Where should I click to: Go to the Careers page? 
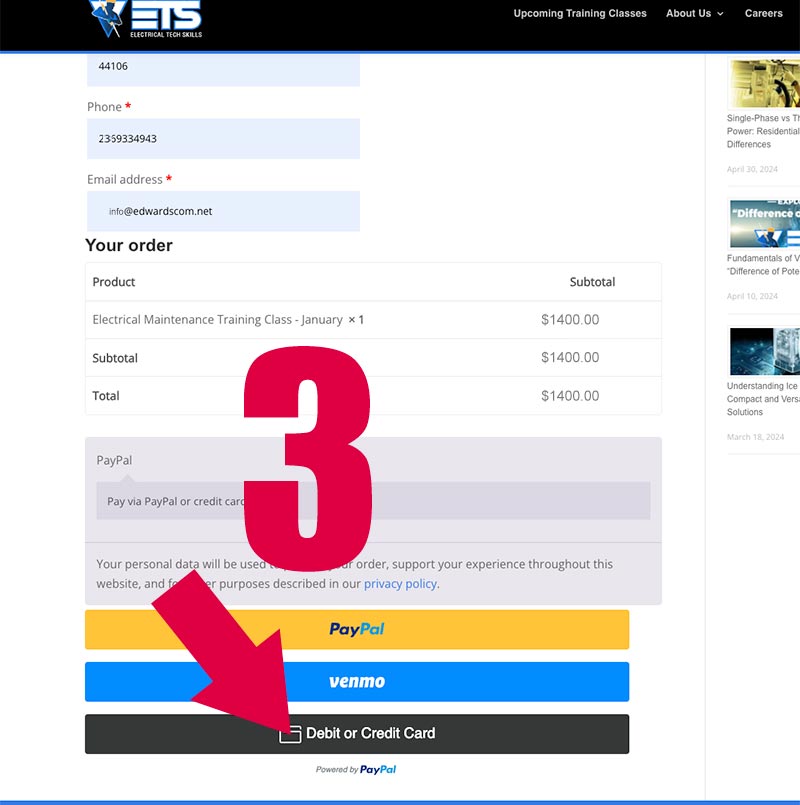pyautogui.click(x=763, y=14)
